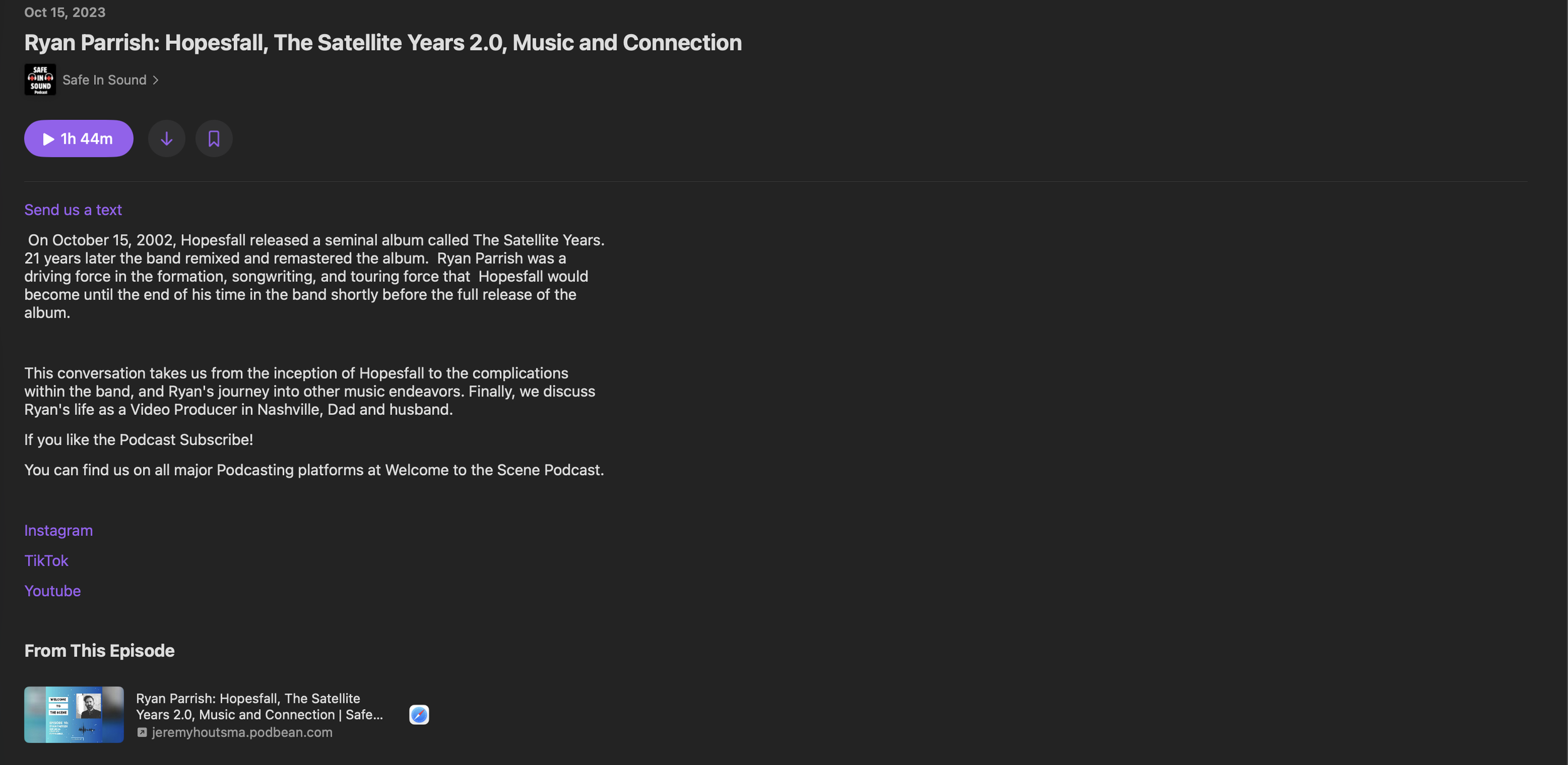The height and width of the screenshot is (765, 1568).
Task: Expand the chevron beside Safe In Sound
Action: tap(156, 80)
